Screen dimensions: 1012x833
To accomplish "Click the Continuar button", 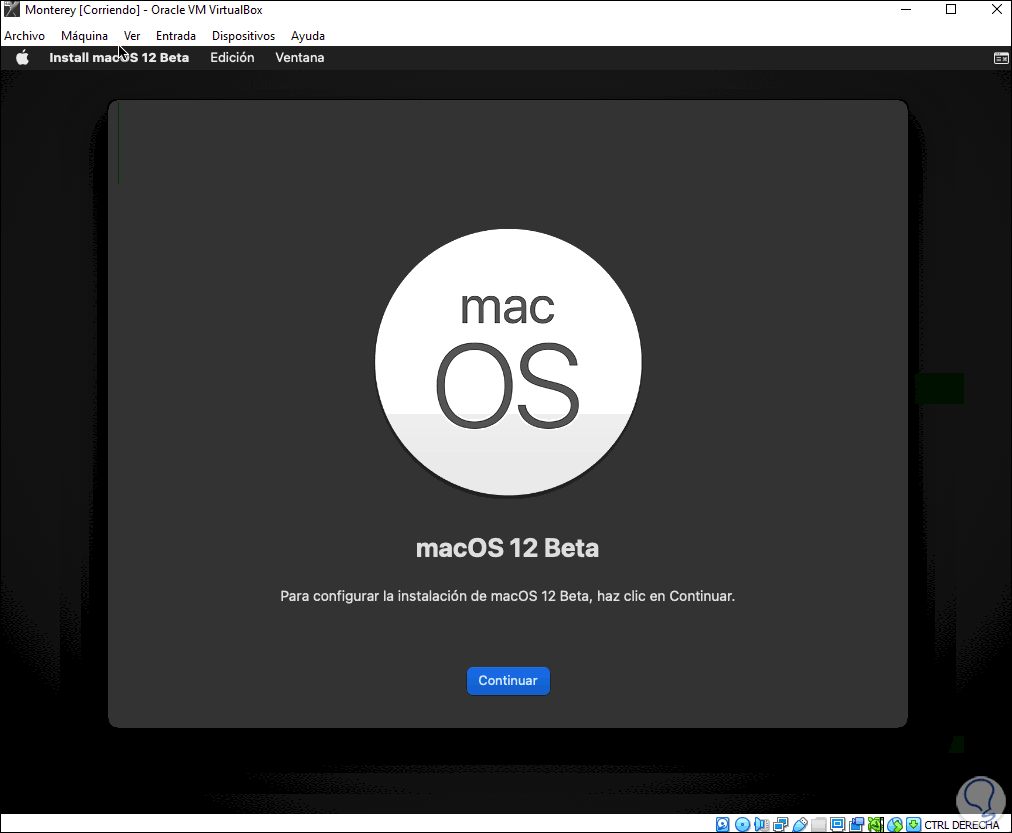I will tap(508, 681).
